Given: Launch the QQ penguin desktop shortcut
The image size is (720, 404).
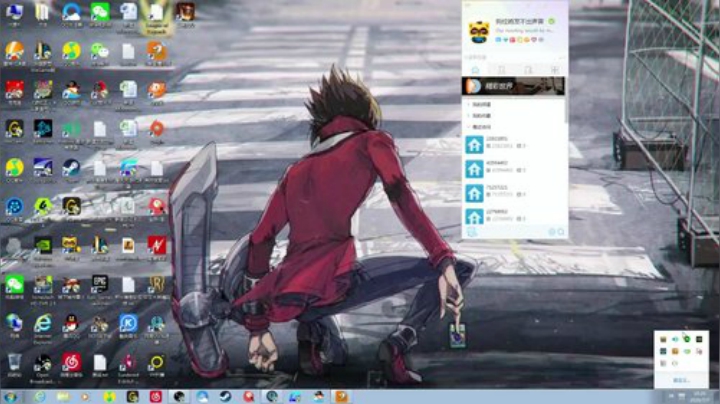Looking at the screenshot, I should 71,326.
